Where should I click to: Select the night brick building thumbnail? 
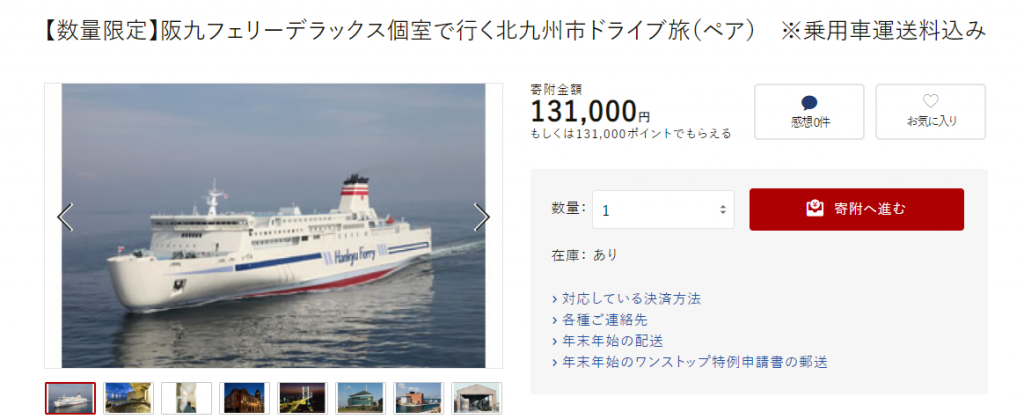tap(244, 398)
